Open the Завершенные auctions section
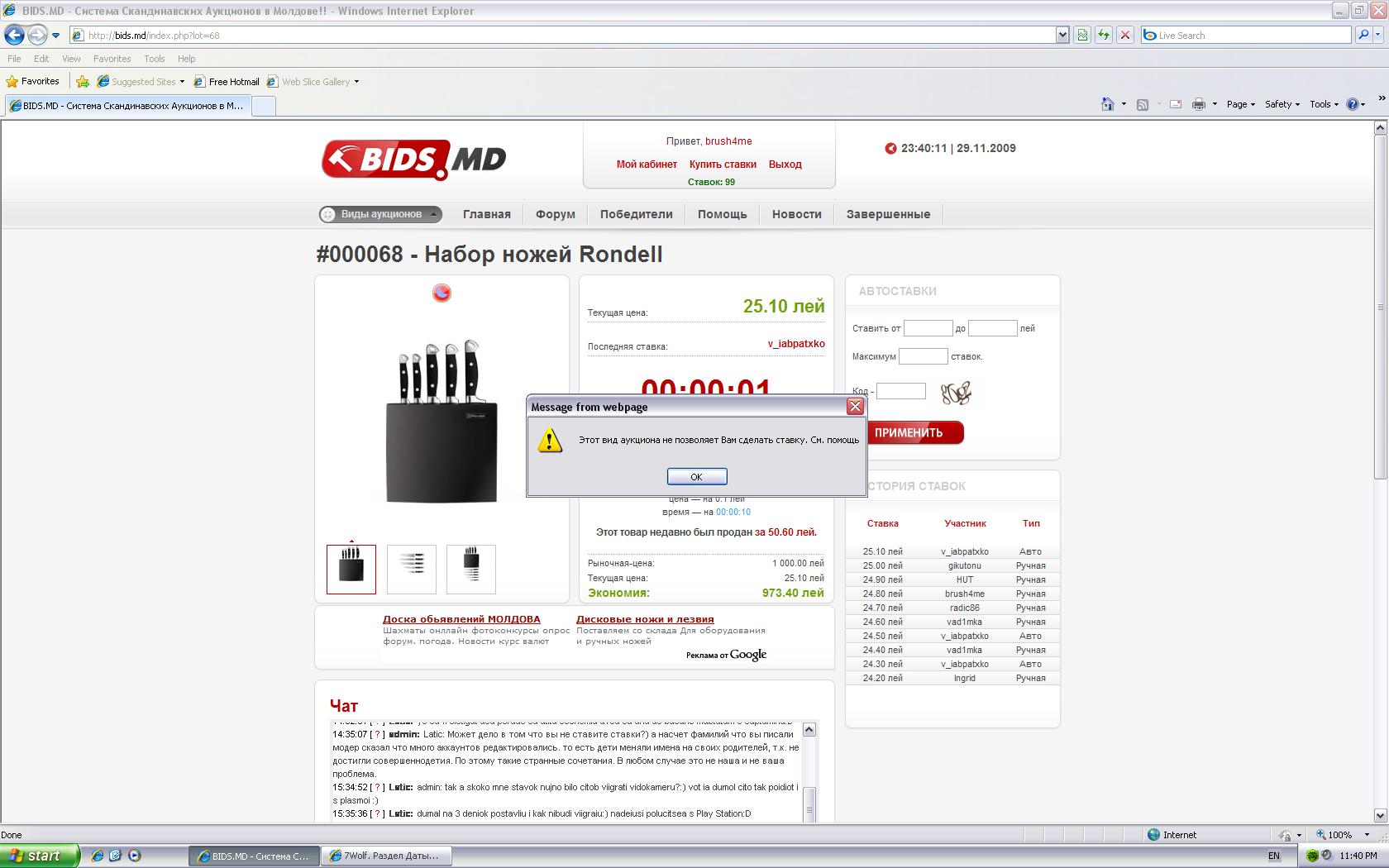 [x=888, y=214]
